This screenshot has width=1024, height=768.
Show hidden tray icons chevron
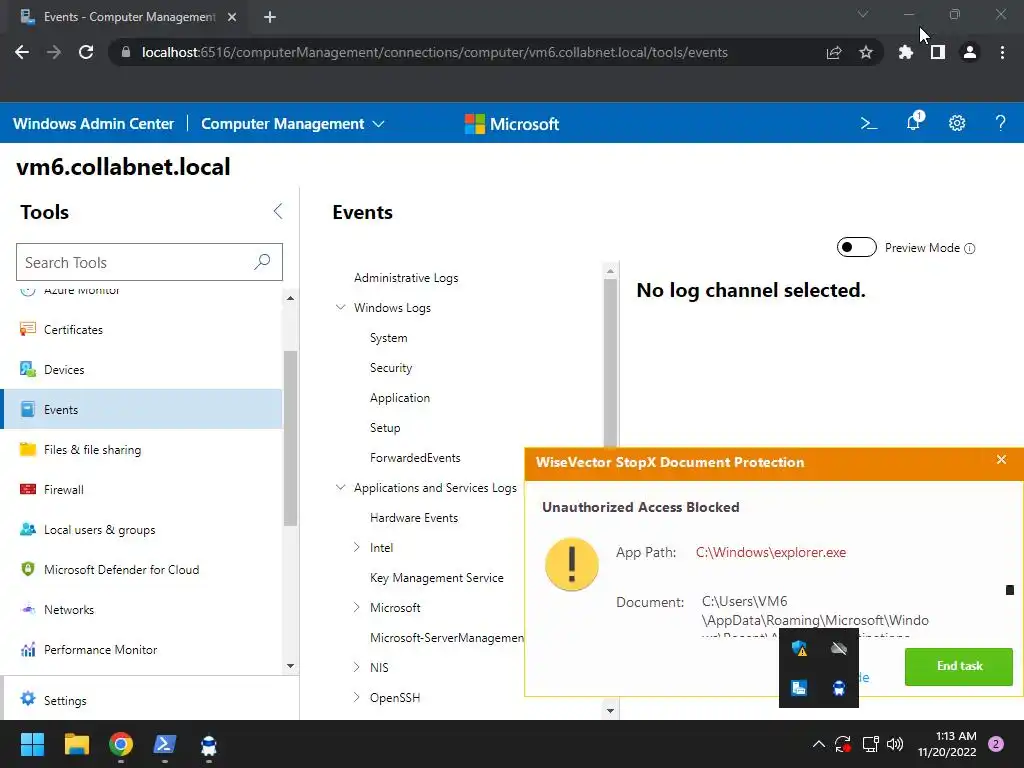coord(818,744)
